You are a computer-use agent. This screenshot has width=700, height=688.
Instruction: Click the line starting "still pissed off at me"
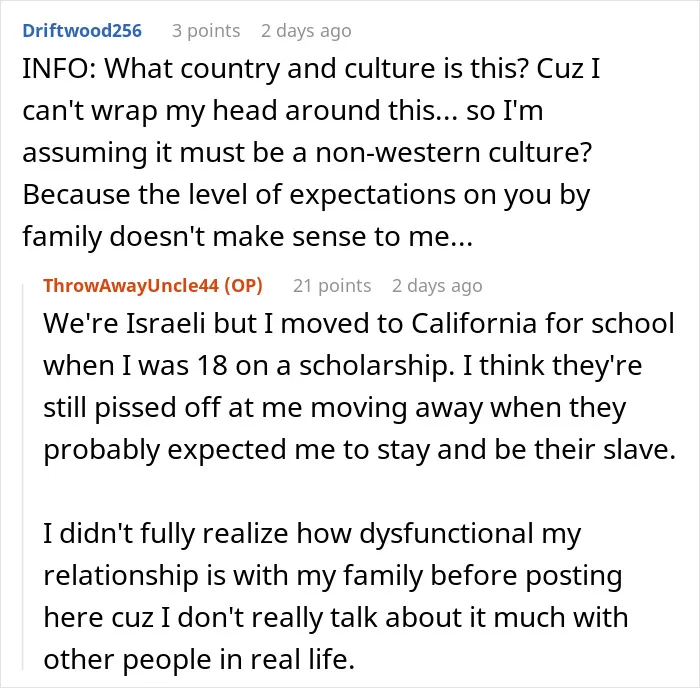coord(335,408)
